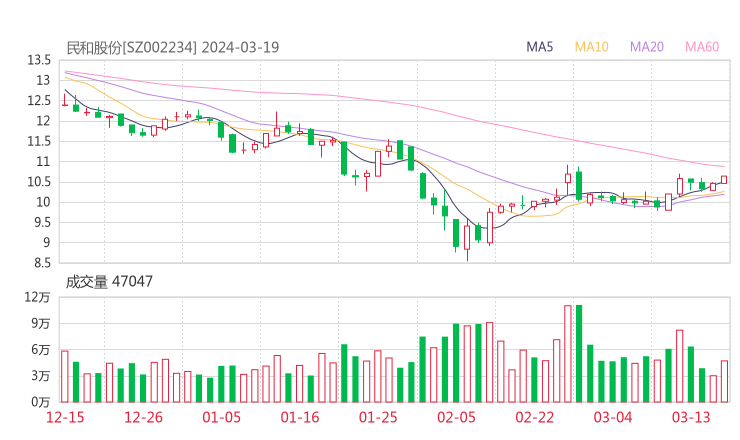Click the MA20 legend label

[647, 47]
